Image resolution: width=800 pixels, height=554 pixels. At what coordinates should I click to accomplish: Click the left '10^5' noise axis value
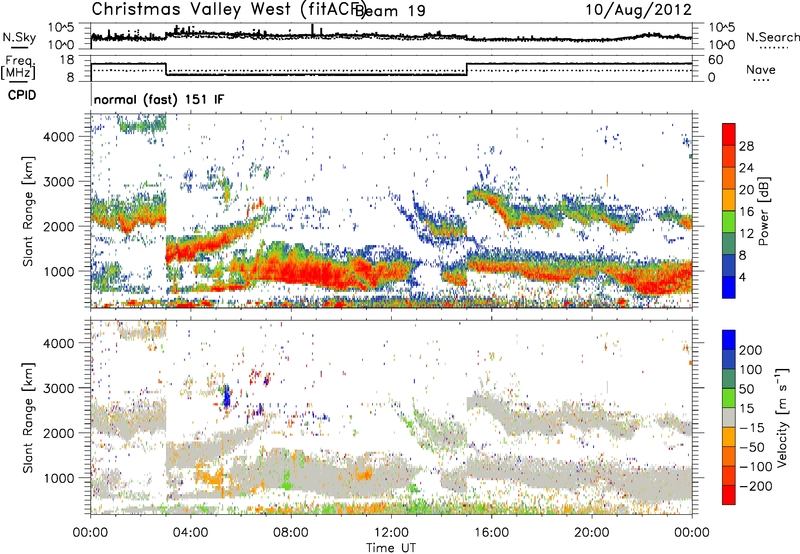click(x=61, y=28)
